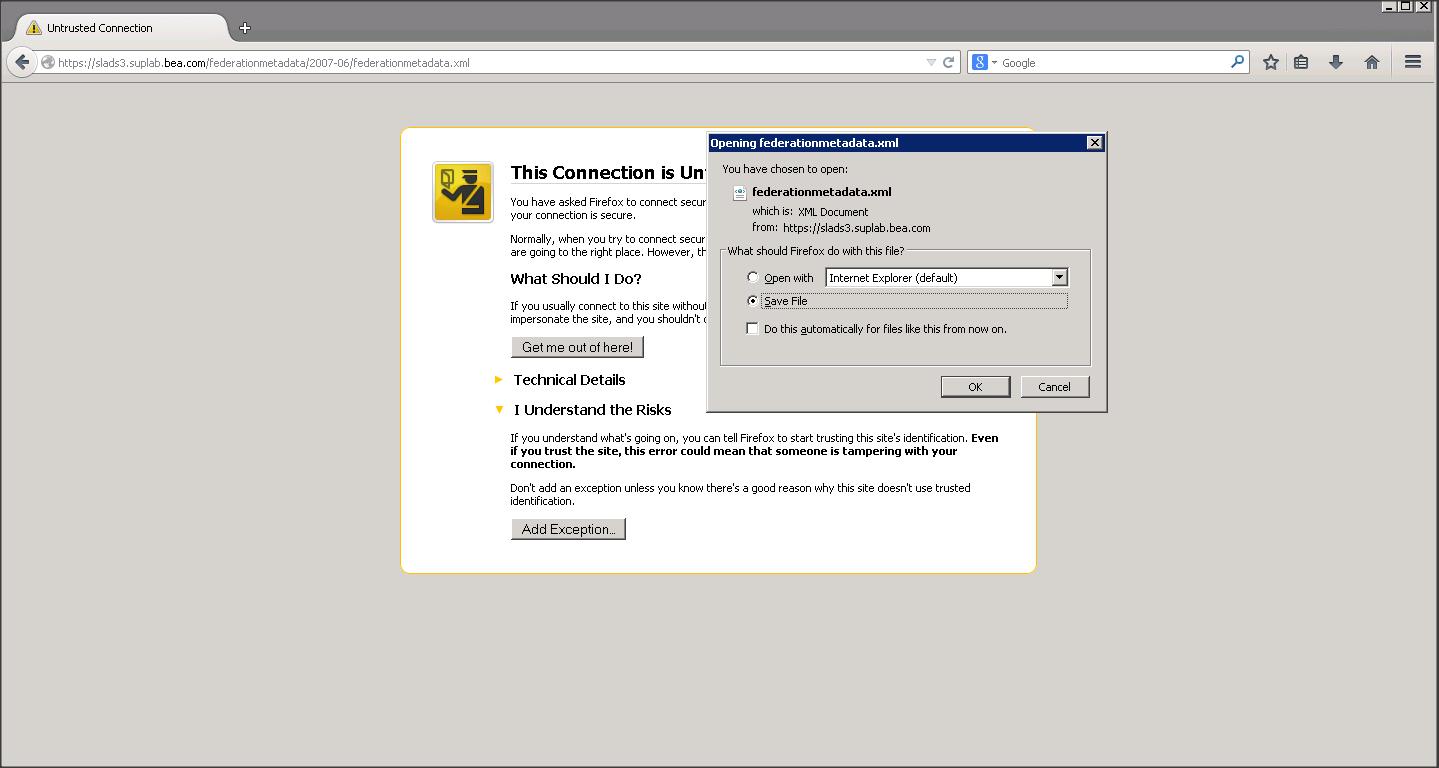Collapse I Understand the Risks section
Image resolution: width=1439 pixels, height=768 pixels.
tap(583, 410)
